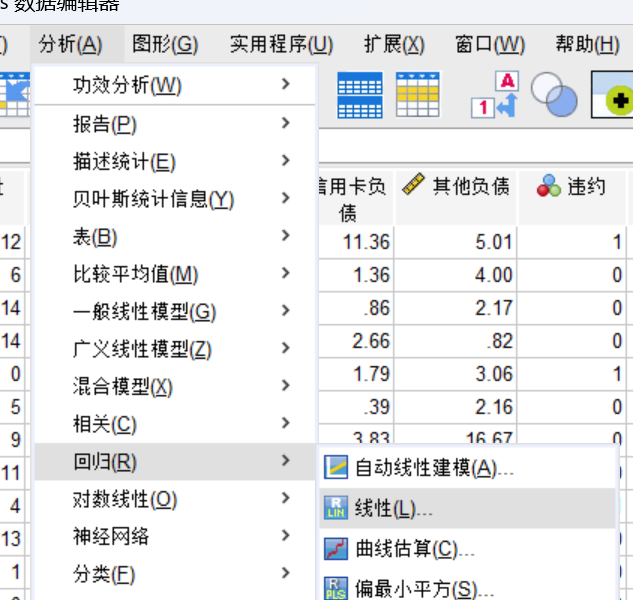Expand the 功效分析(W) submenu
The height and width of the screenshot is (600, 633).
[x=174, y=85]
